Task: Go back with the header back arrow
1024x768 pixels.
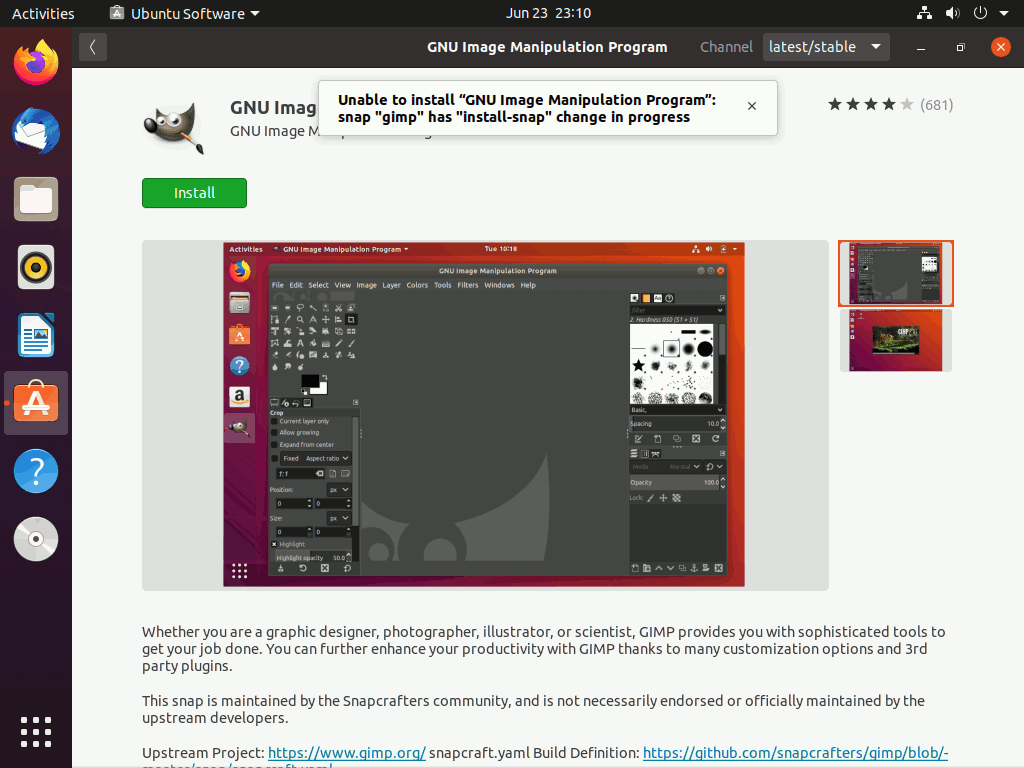Action: (x=93, y=47)
